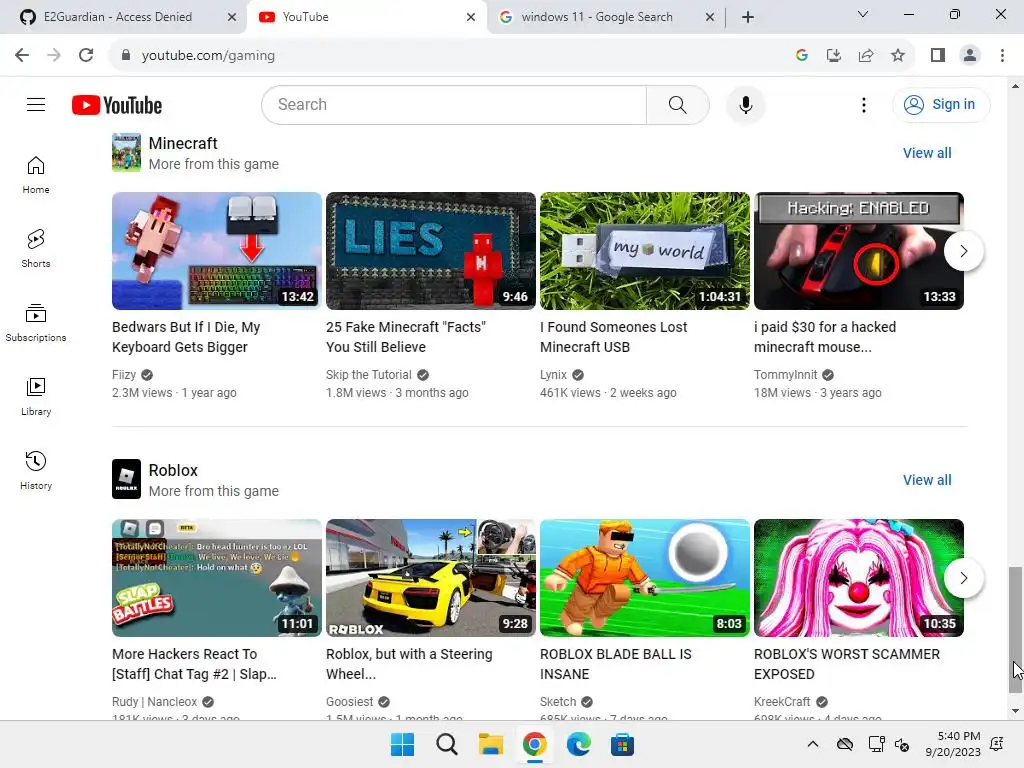Open Microsoft Store from taskbar
This screenshot has height=768, width=1024.
pos(622,744)
